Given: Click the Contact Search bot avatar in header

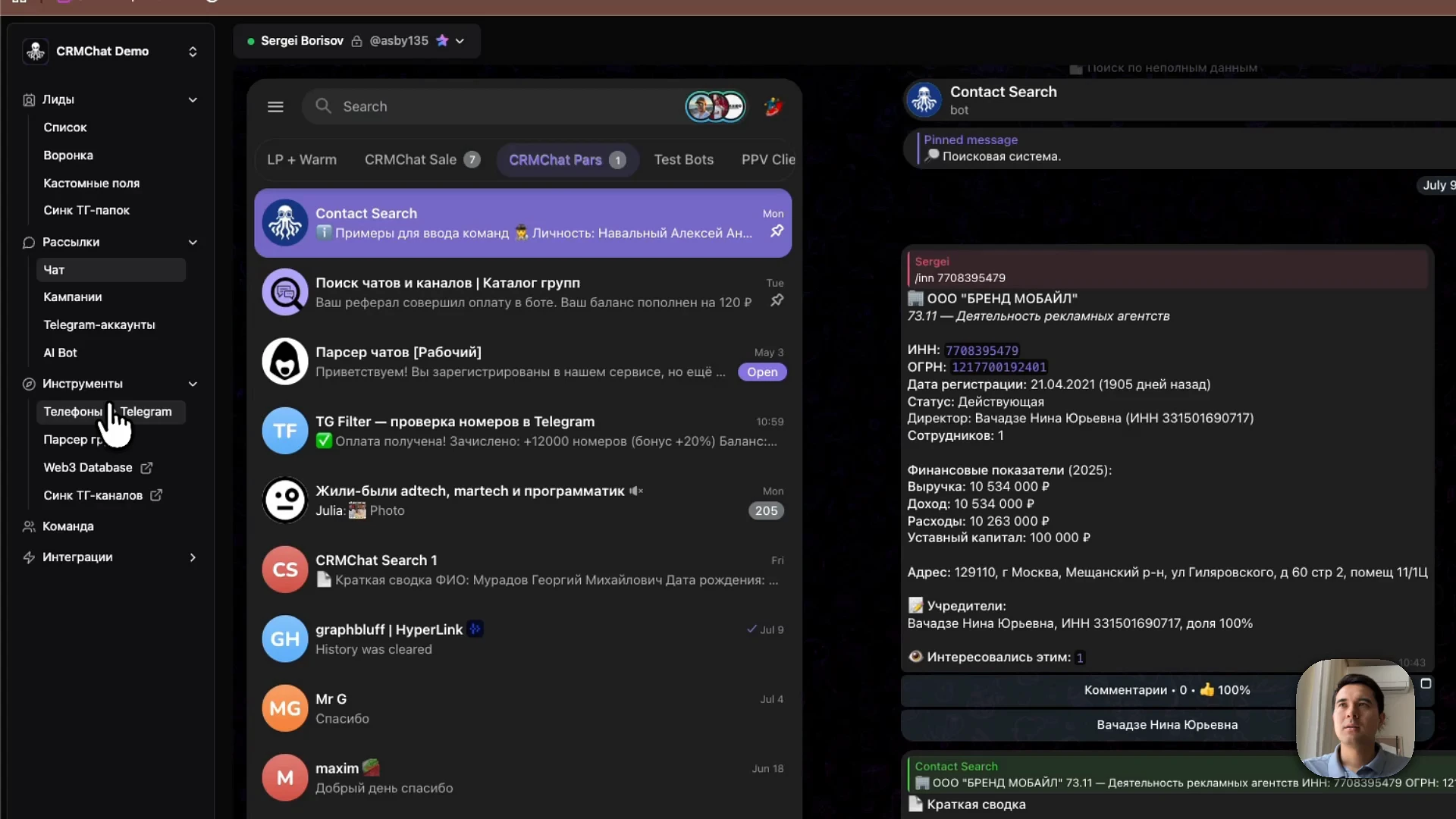Looking at the screenshot, I should point(924,100).
